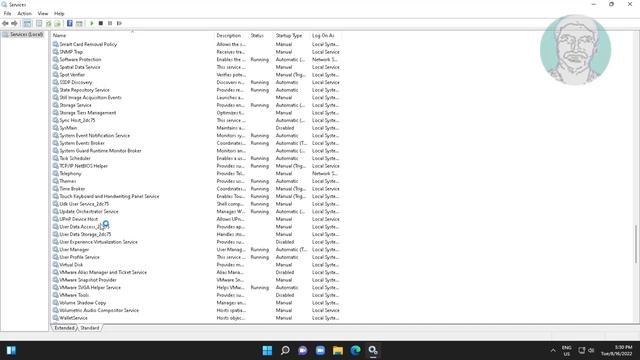Viewport: 640px width, 360px height.
Task: Switch to the Extended tab
Action: tap(64, 328)
